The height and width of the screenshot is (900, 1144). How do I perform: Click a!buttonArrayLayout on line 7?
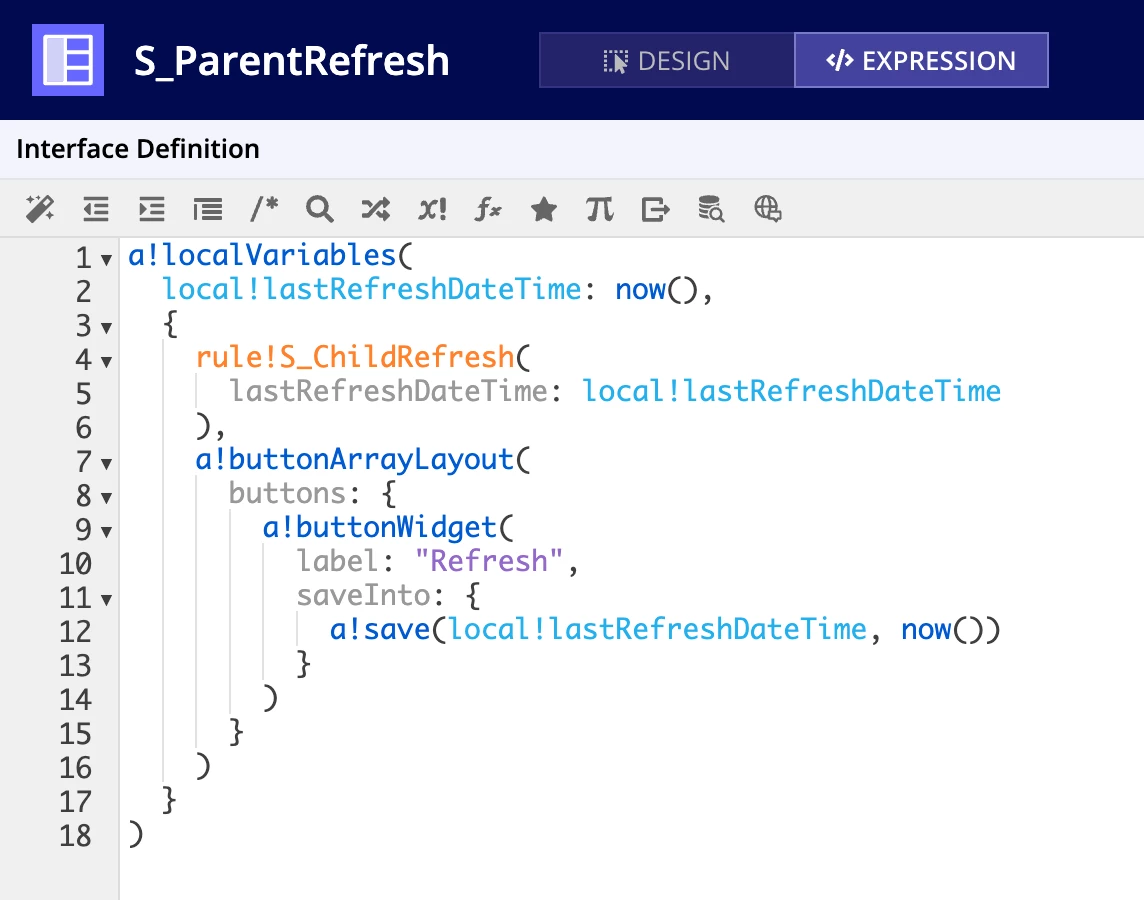[355, 459]
